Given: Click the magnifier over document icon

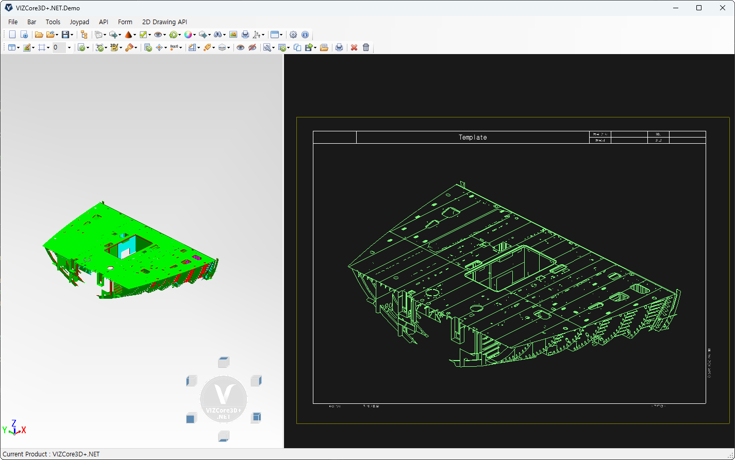Looking at the screenshot, I should point(267,47).
